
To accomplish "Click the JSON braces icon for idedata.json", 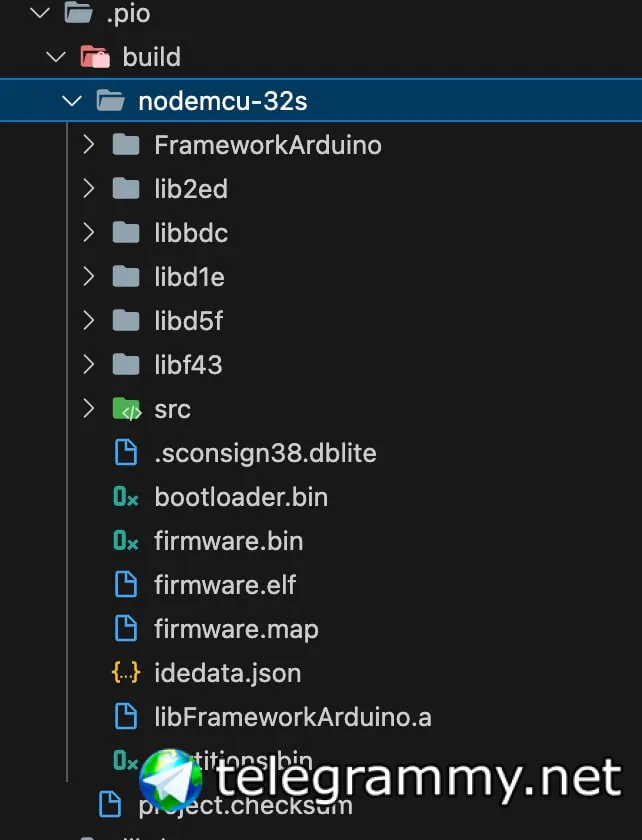I will pos(126,673).
